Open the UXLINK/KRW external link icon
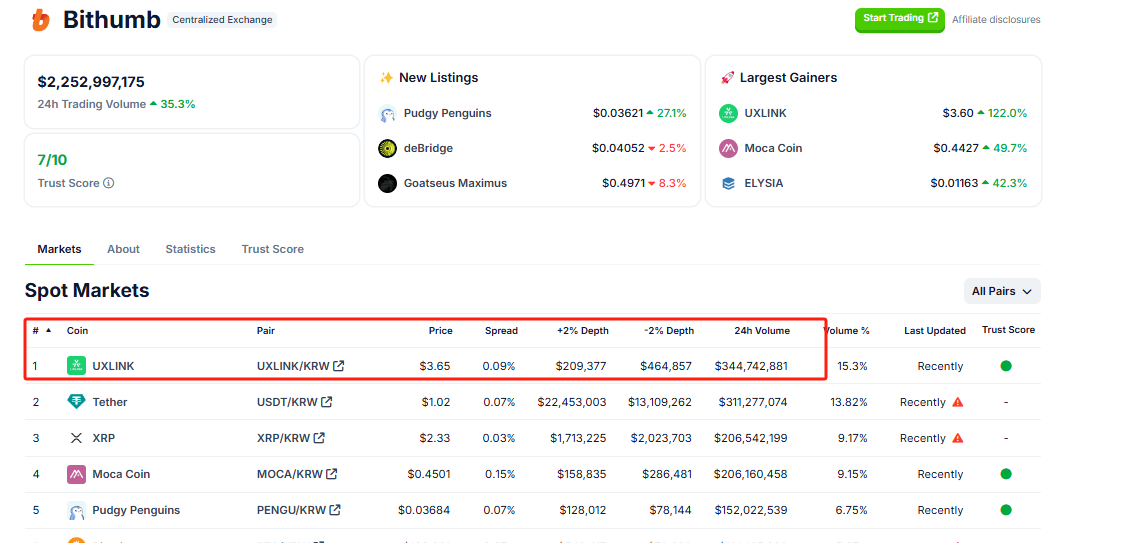The width and height of the screenshot is (1146, 543). [x=339, y=367]
